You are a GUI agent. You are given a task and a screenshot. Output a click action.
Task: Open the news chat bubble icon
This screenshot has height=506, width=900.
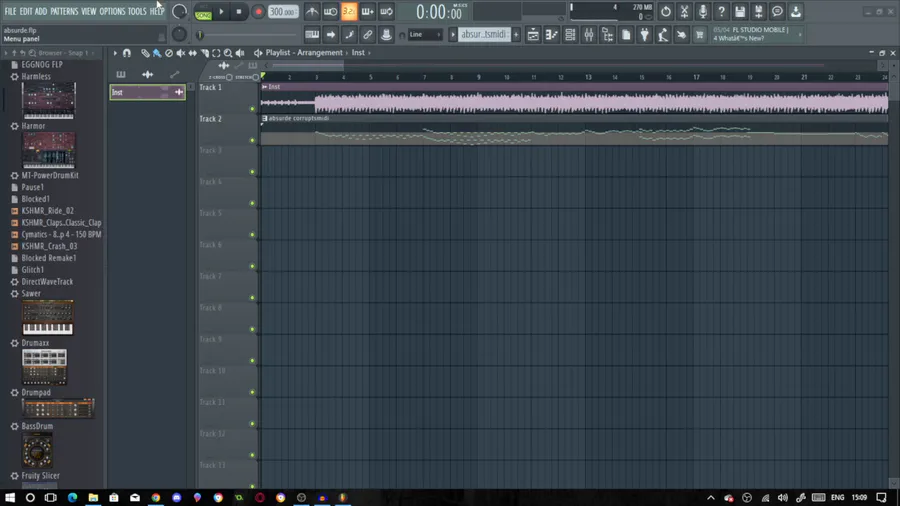pyautogui.click(x=777, y=11)
